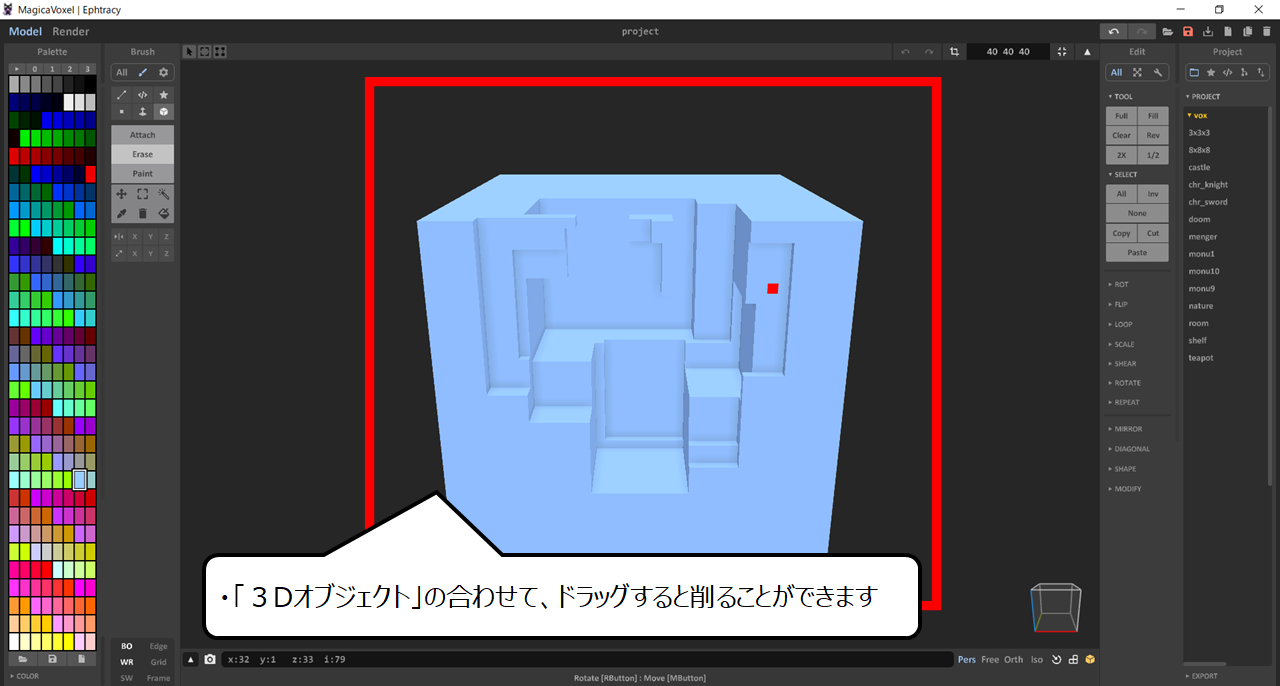Toggle Grid display option
Screen dimensions: 1280x686
click(158, 662)
